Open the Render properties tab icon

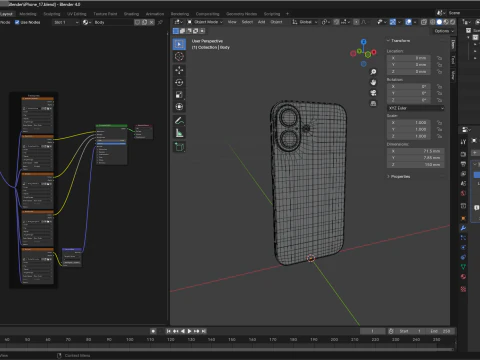click(463, 154)
